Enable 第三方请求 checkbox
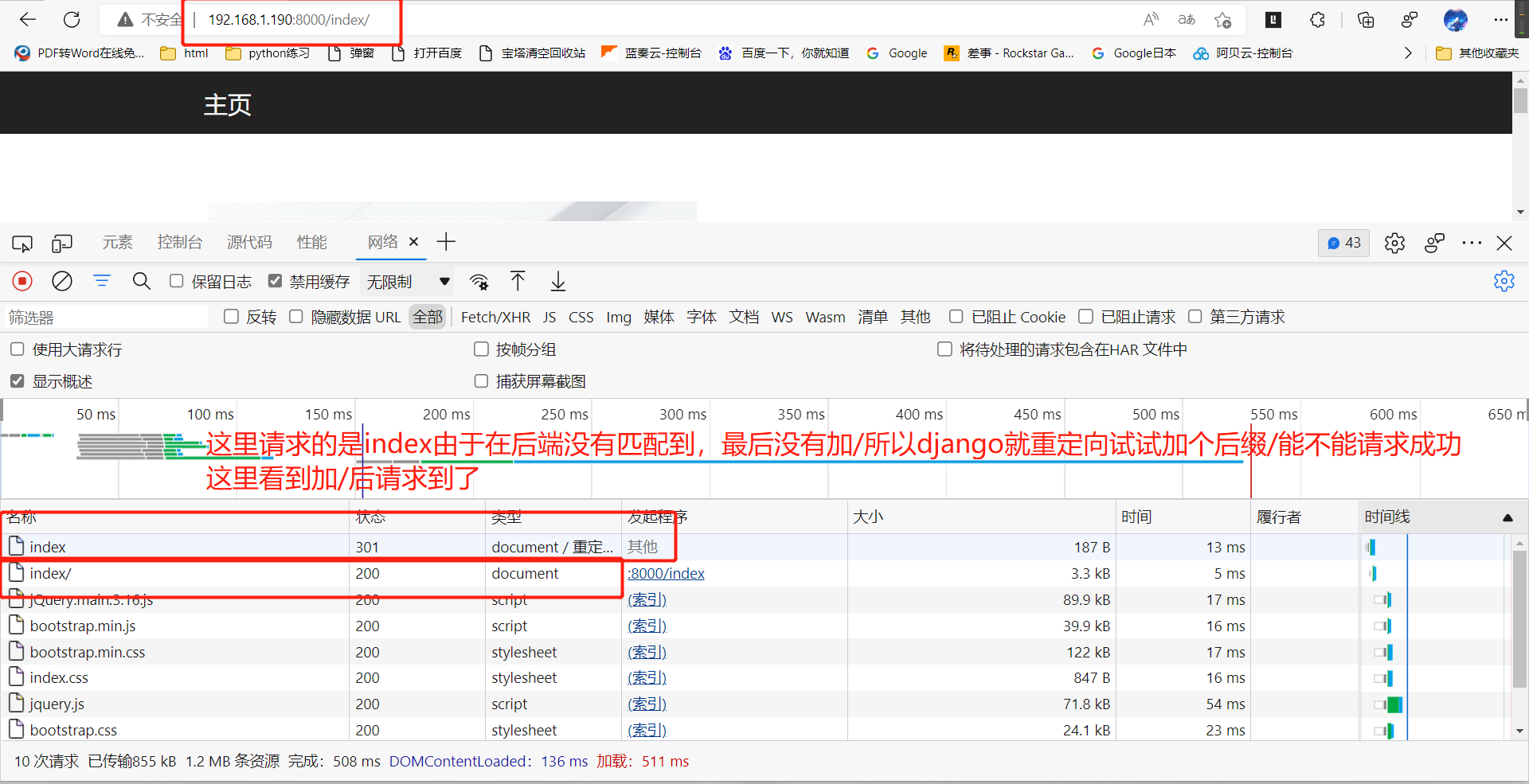1529x784 pixels. [1195, 316]
